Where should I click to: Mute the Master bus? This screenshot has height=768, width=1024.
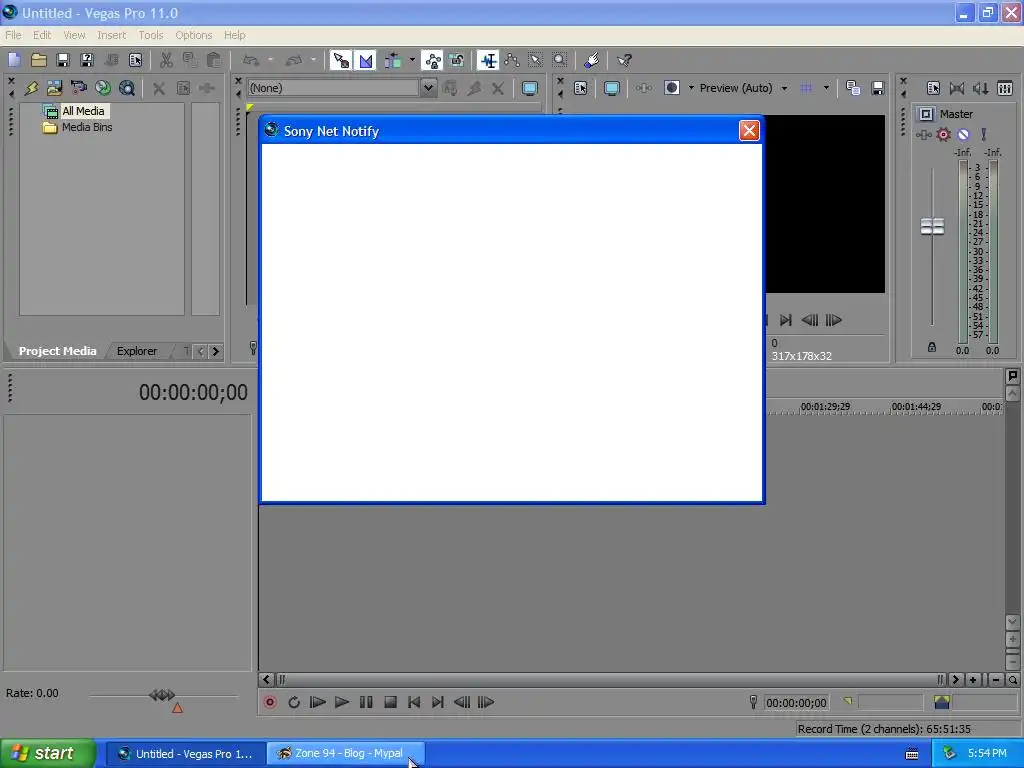pos(963,135)
